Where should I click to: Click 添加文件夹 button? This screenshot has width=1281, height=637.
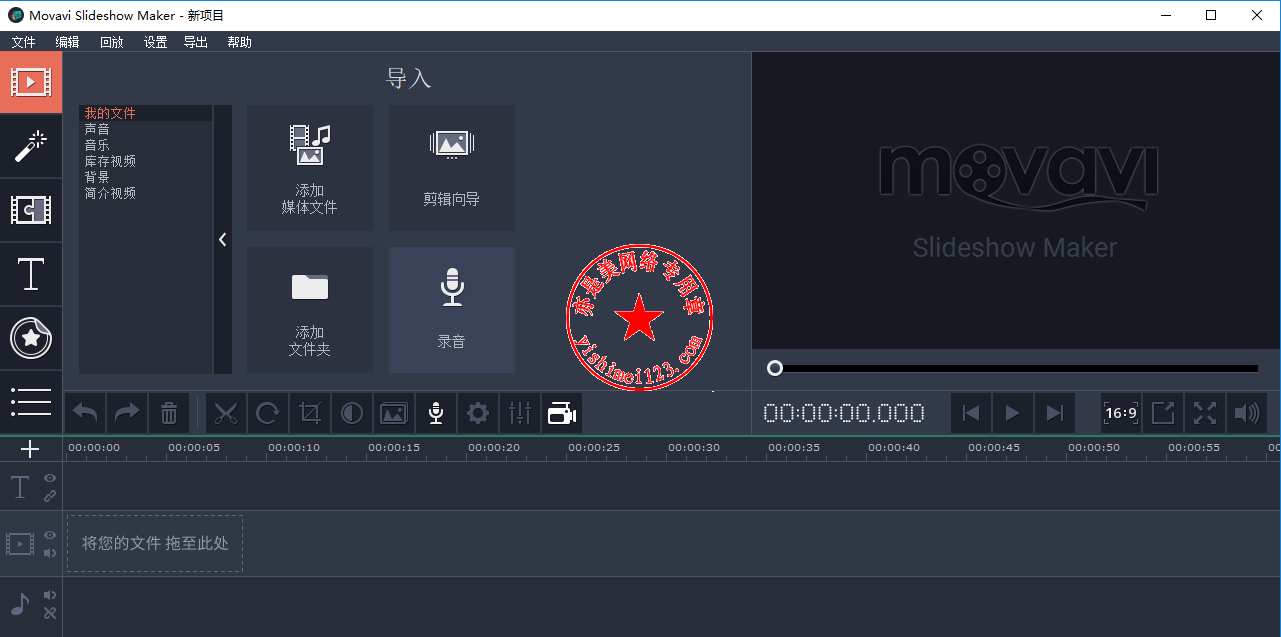tap(310, 310)
